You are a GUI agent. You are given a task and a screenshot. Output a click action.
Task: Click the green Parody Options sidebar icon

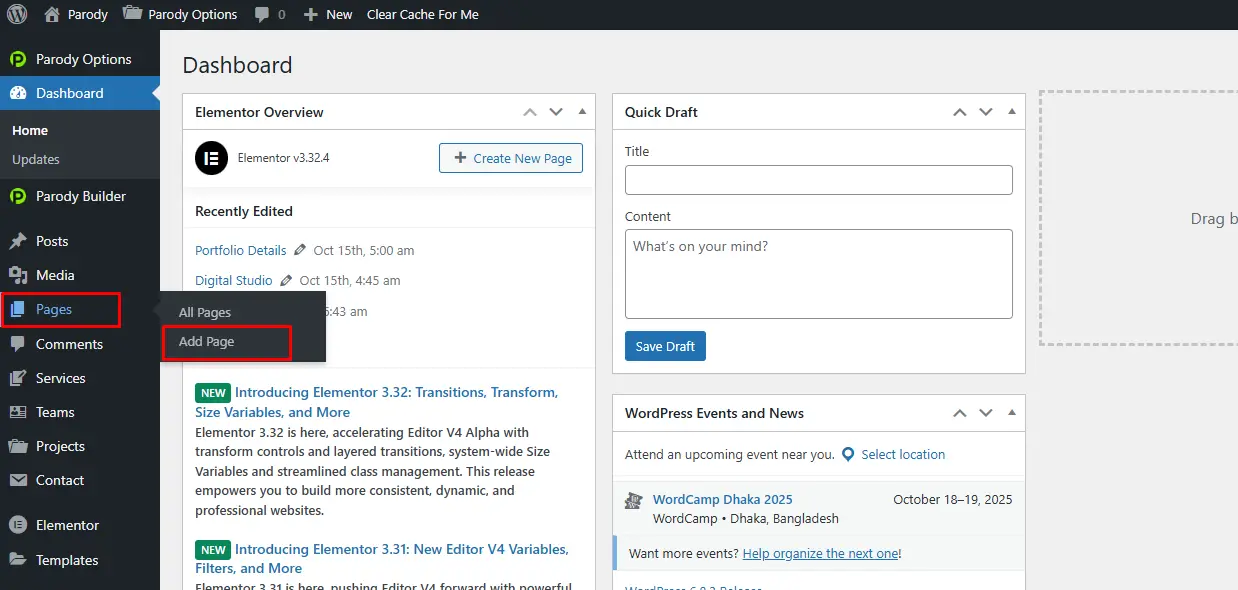pos(18,59)
